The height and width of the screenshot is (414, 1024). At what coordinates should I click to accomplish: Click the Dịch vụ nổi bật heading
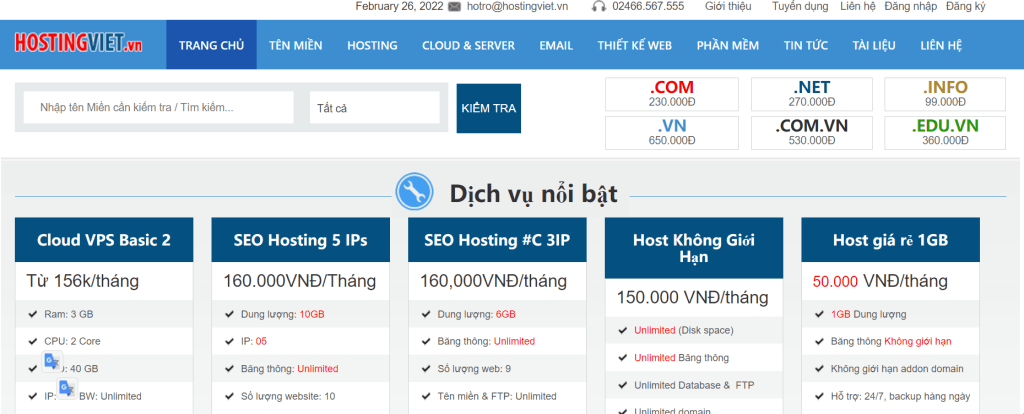tap(534, 193)
